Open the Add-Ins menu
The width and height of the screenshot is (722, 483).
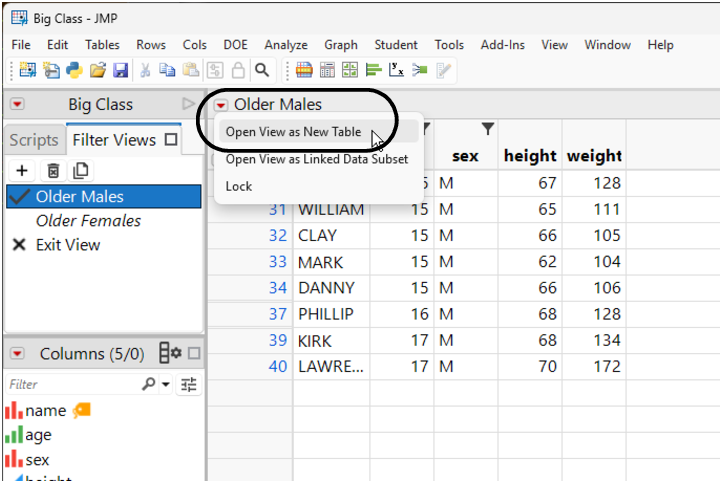pos(503,45)
